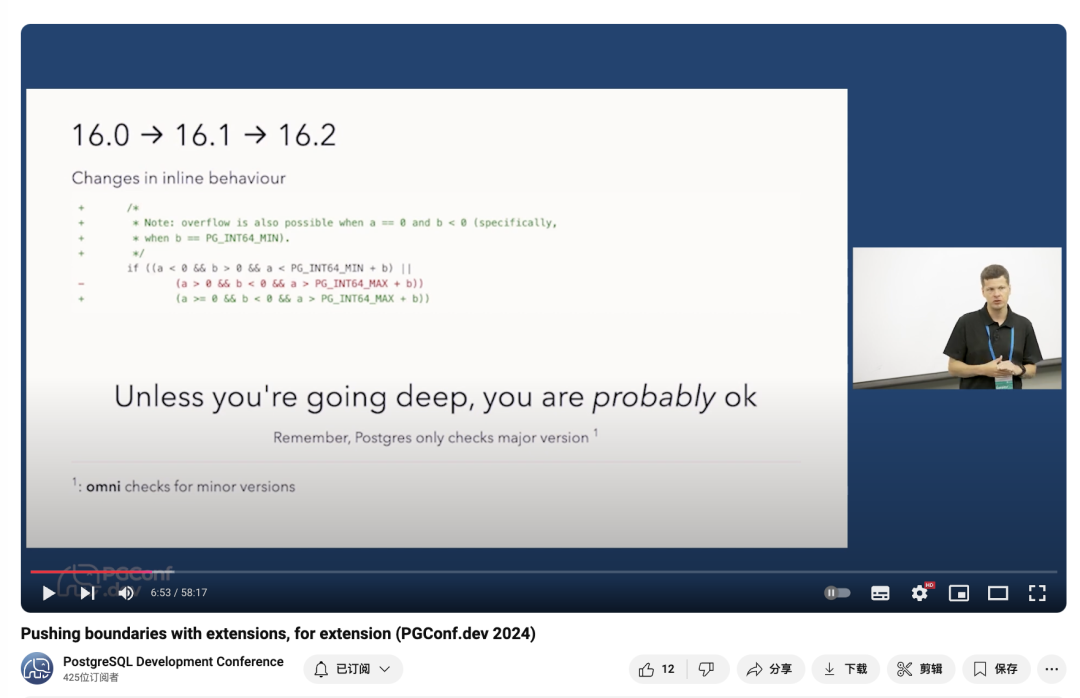The image size is (1080, 698).
Task: Click the video title 'Pushing boundaries with extensions'
Action: click(278, 633)
